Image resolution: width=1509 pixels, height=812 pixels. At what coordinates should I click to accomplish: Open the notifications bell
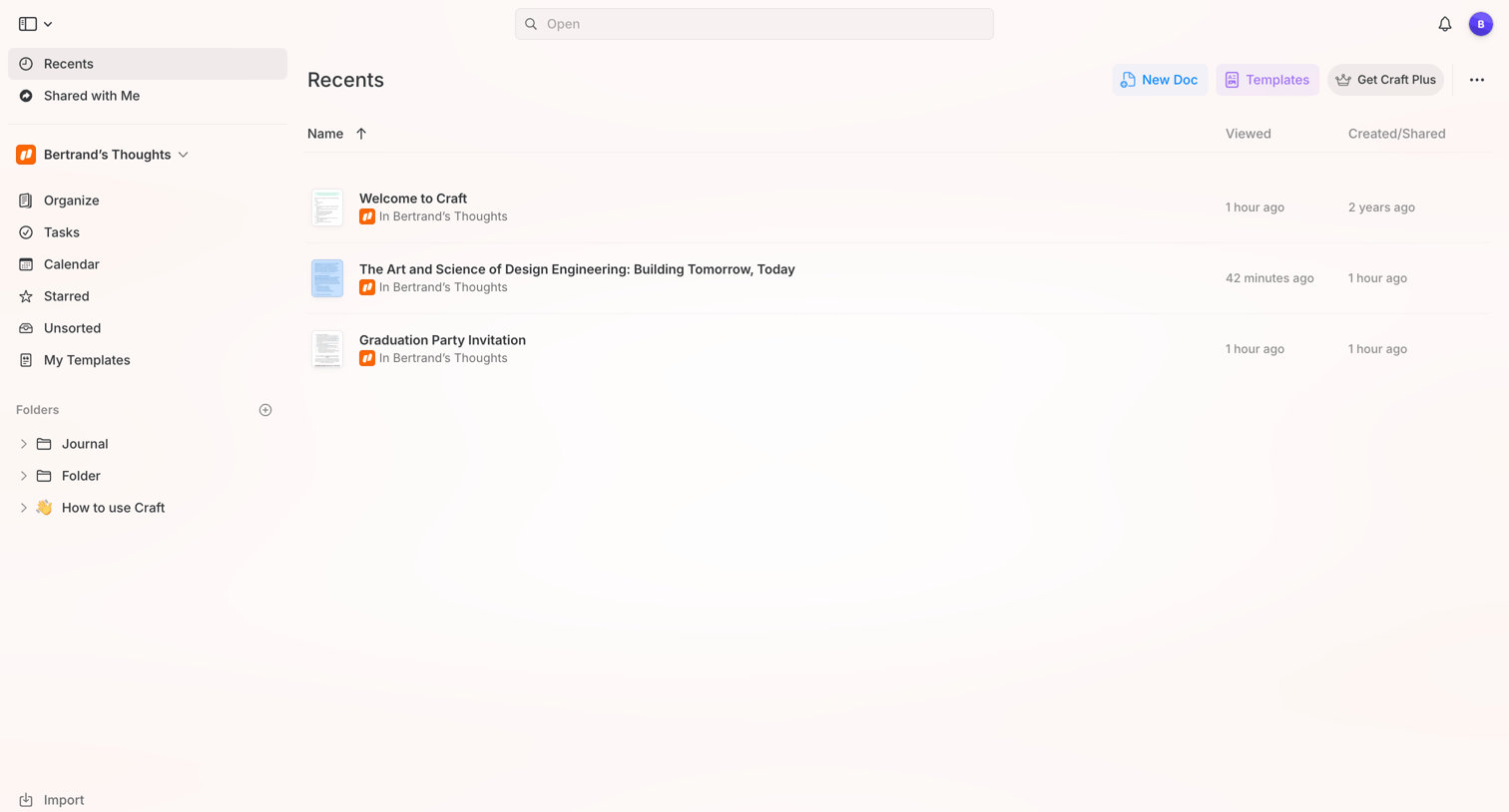click(x=1445, y=24)
